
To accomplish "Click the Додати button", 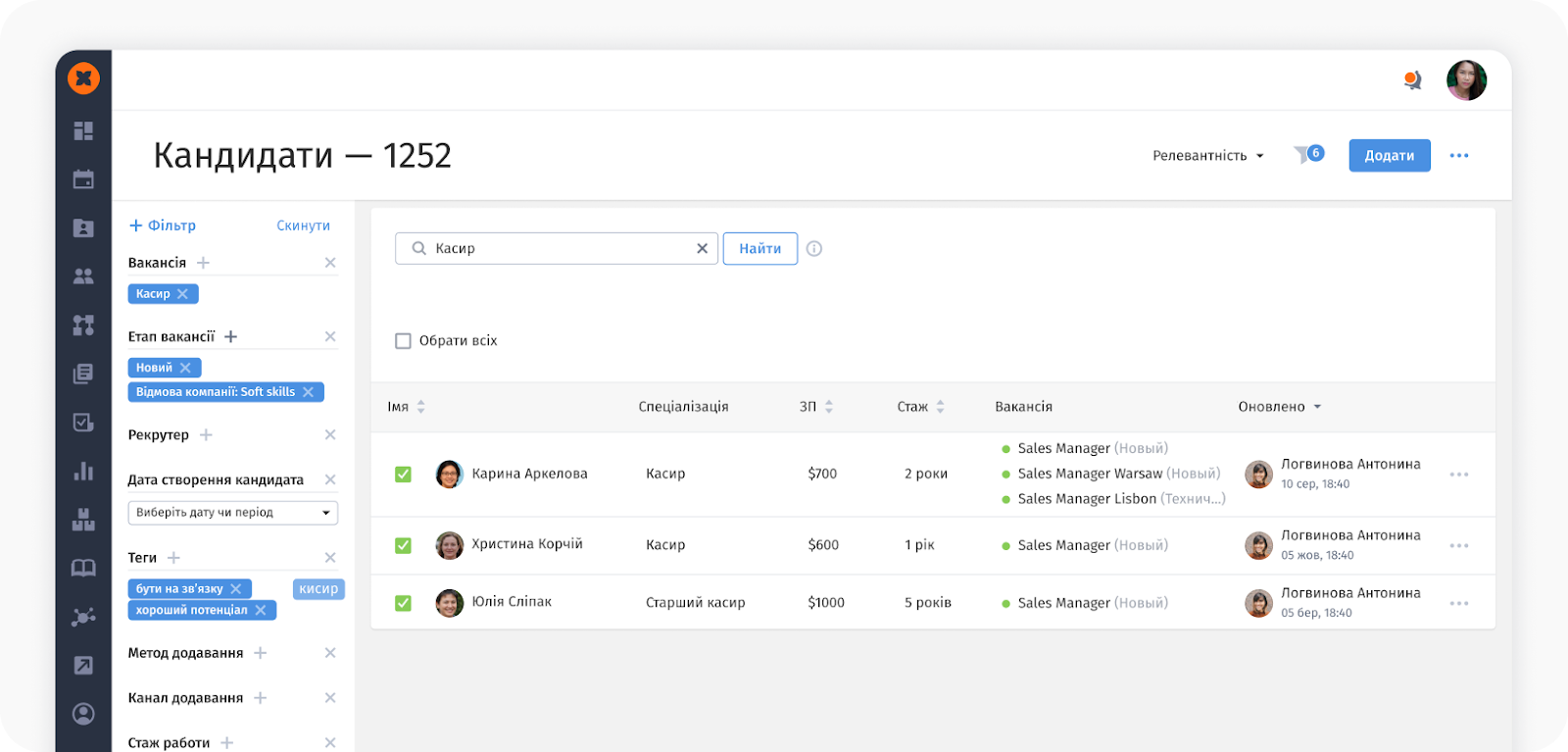I will pyautogui.click(x=1389, y=156).
